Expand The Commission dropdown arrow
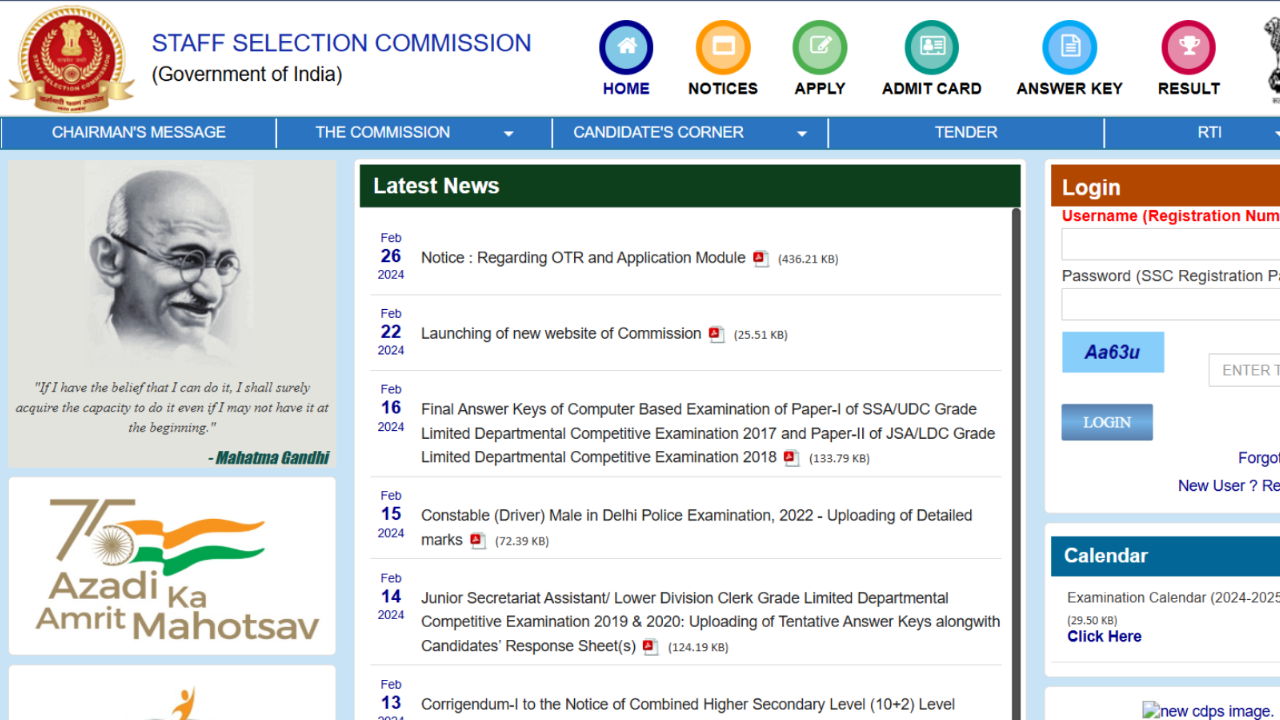This screenshot has height=720, width=1280. pos(508,133)
